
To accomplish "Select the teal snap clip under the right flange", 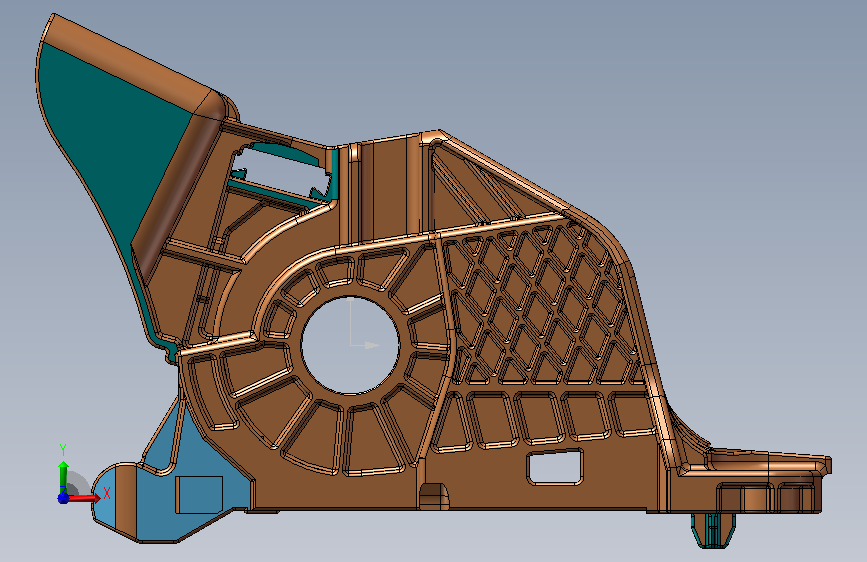I will point(713,530).
